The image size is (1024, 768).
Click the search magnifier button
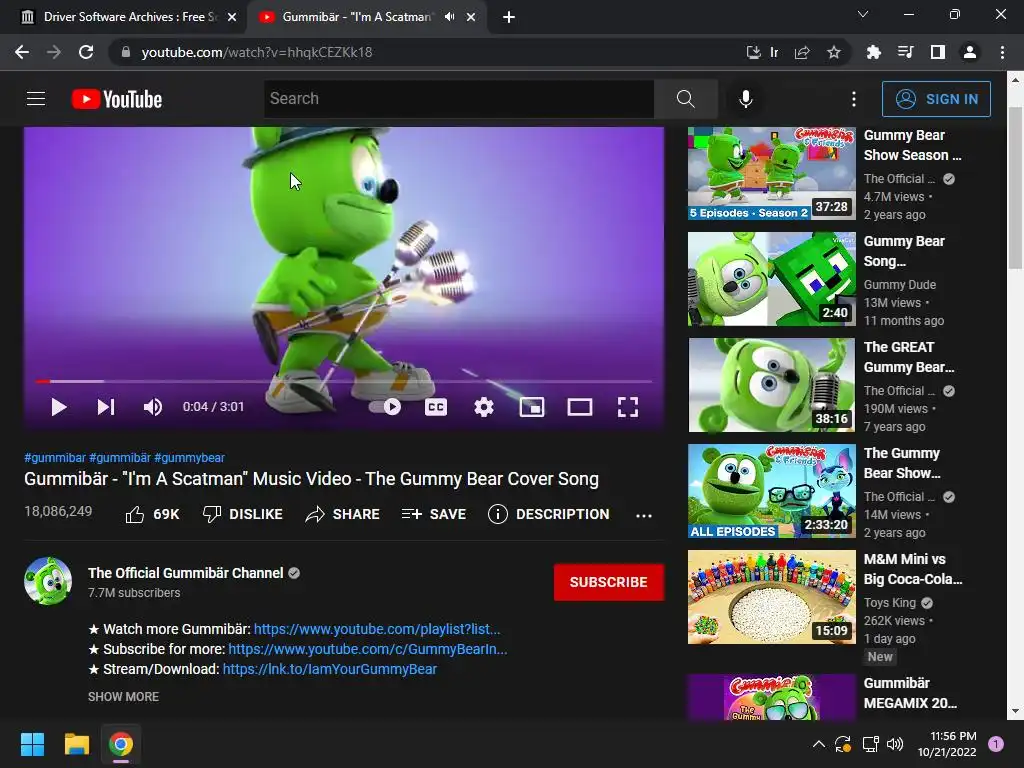coord(686,99)
